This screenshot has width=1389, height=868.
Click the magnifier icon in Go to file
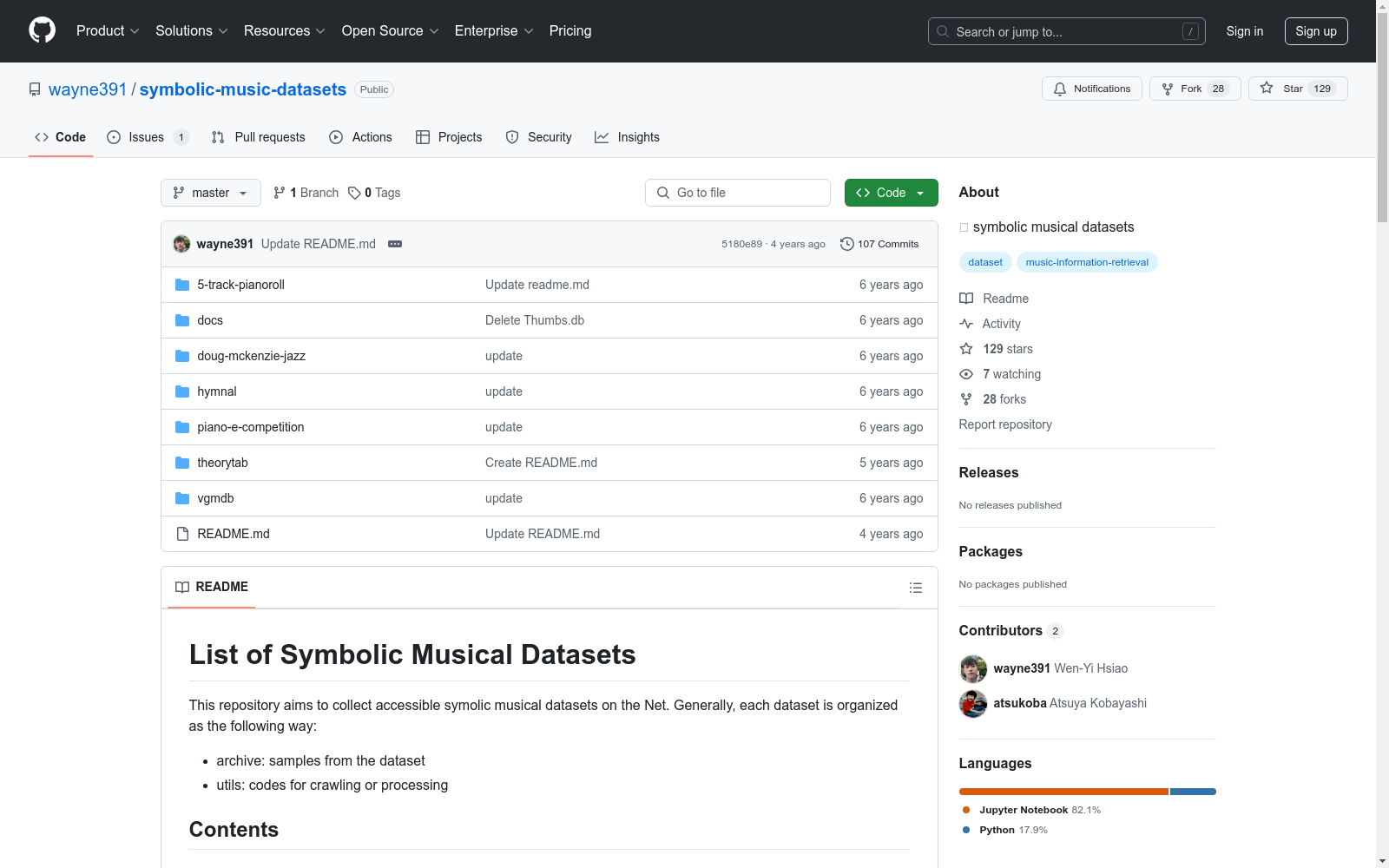point(663,193)
